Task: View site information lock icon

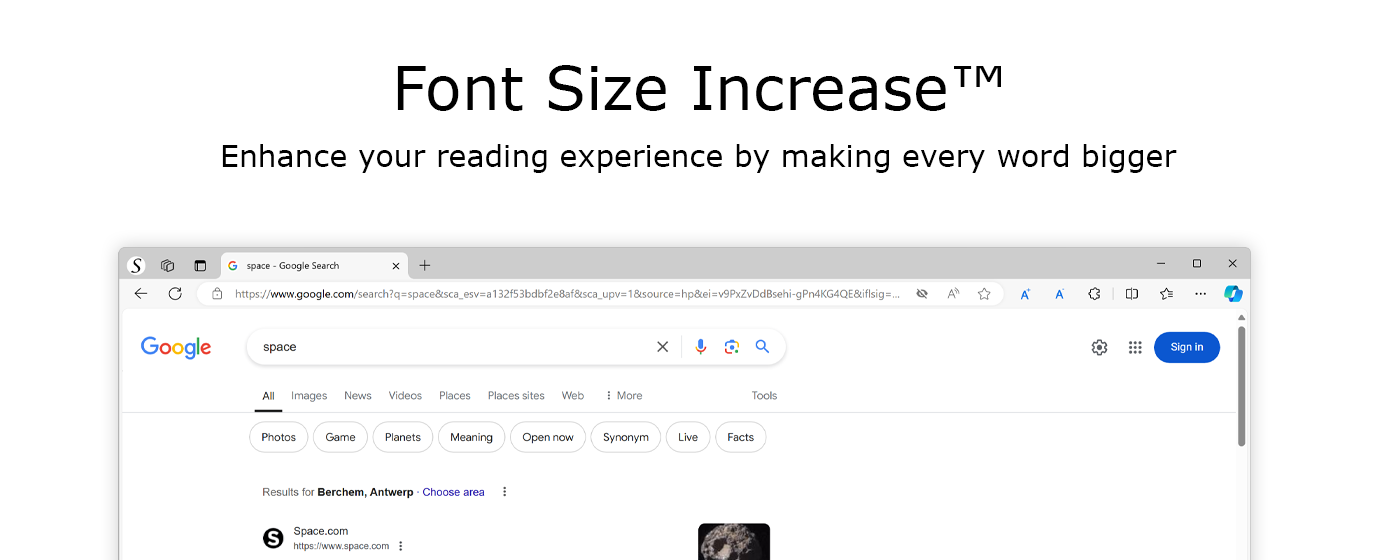Action: point(216,294)
